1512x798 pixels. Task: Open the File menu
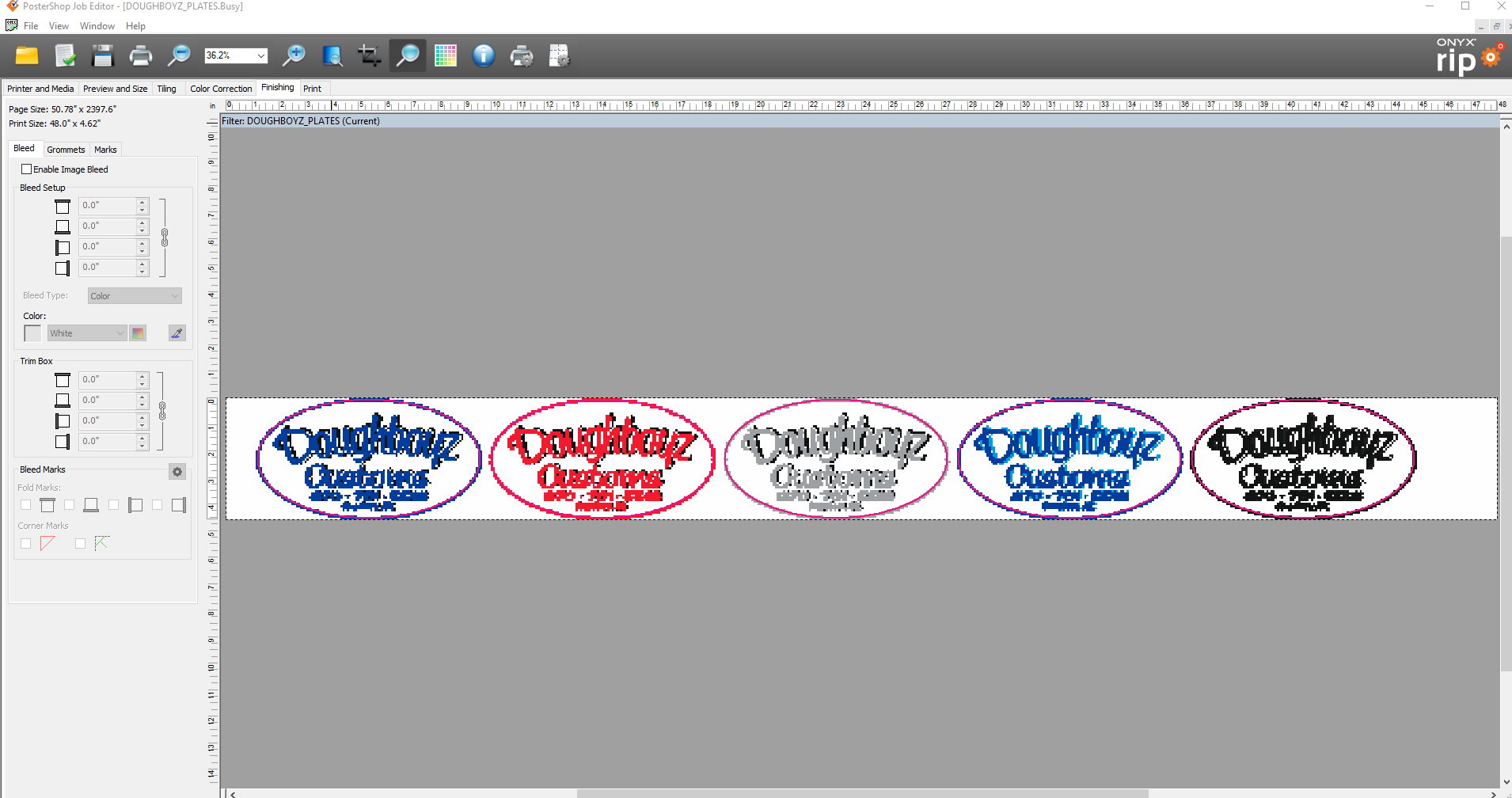pyautogui.click(x=31, y=26)
